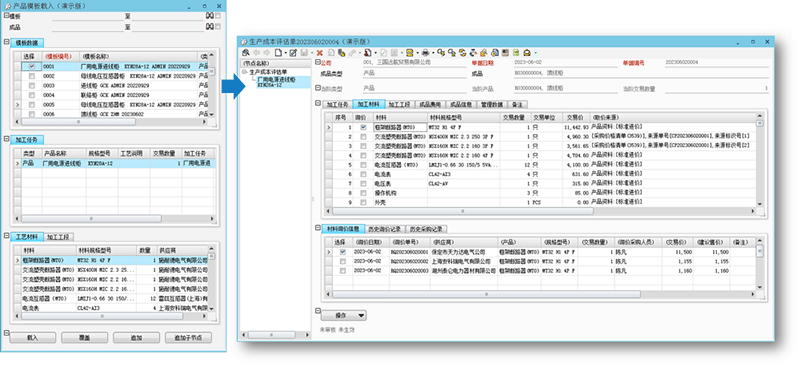
Task: Click the yellow database icon in toolbar
Action: pyautogui.click(x=409, y=53)
